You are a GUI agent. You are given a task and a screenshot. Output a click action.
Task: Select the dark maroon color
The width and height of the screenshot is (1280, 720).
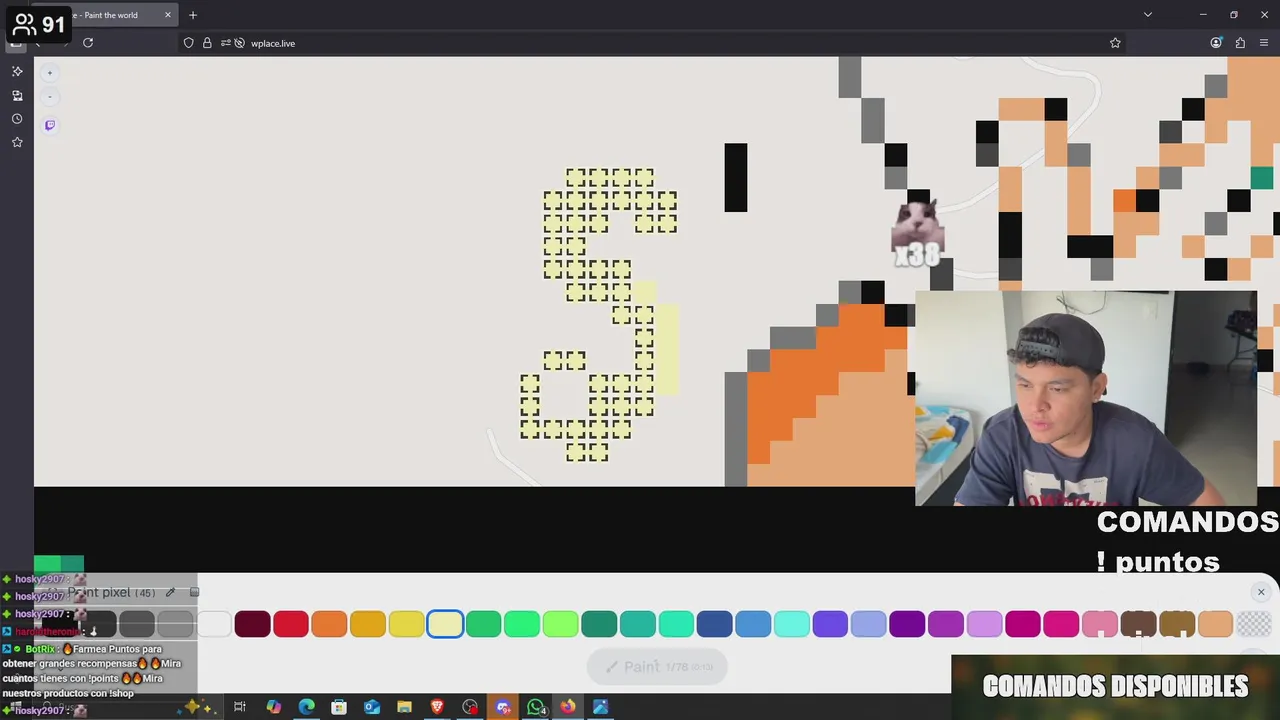pyautogui.click(x=253, y=624)
